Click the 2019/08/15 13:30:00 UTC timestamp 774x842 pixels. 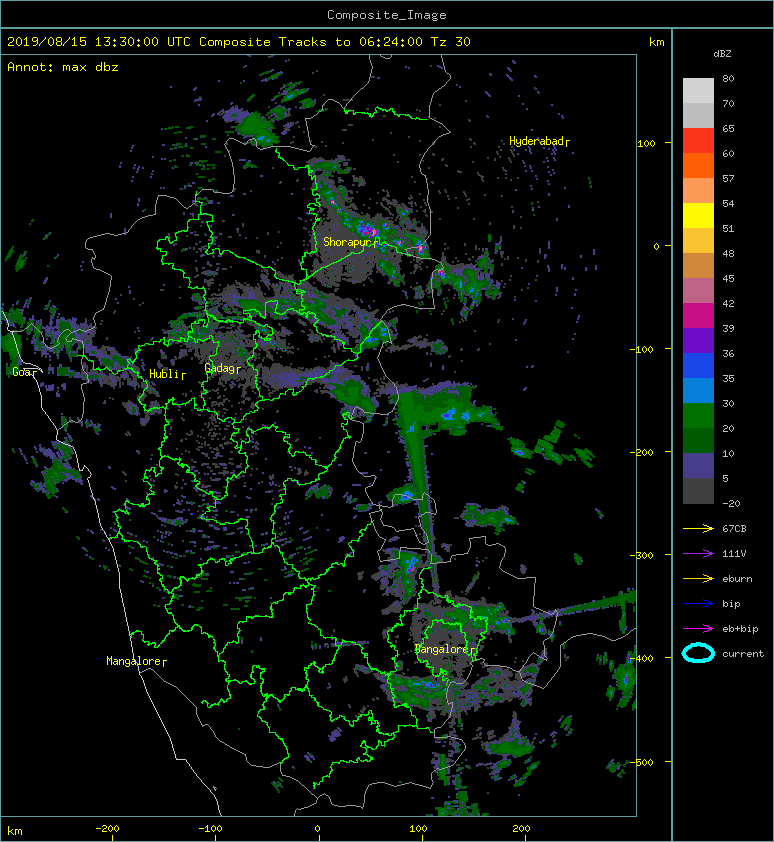(x=98, y=42)
